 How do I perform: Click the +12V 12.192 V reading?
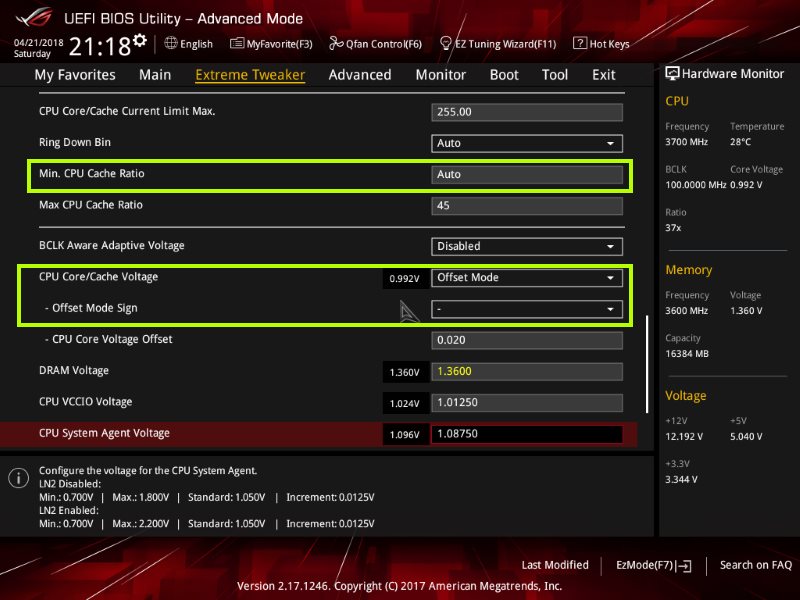pyautogui.click(x=684, y=437)
